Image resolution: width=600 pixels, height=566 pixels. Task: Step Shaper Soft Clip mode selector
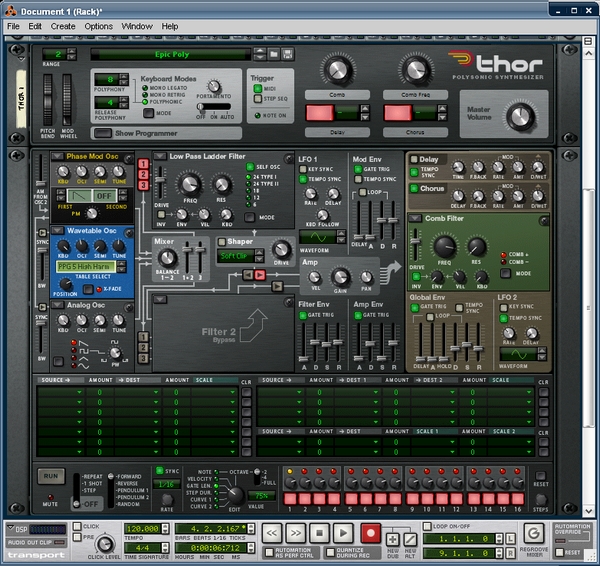click(259, 256)
